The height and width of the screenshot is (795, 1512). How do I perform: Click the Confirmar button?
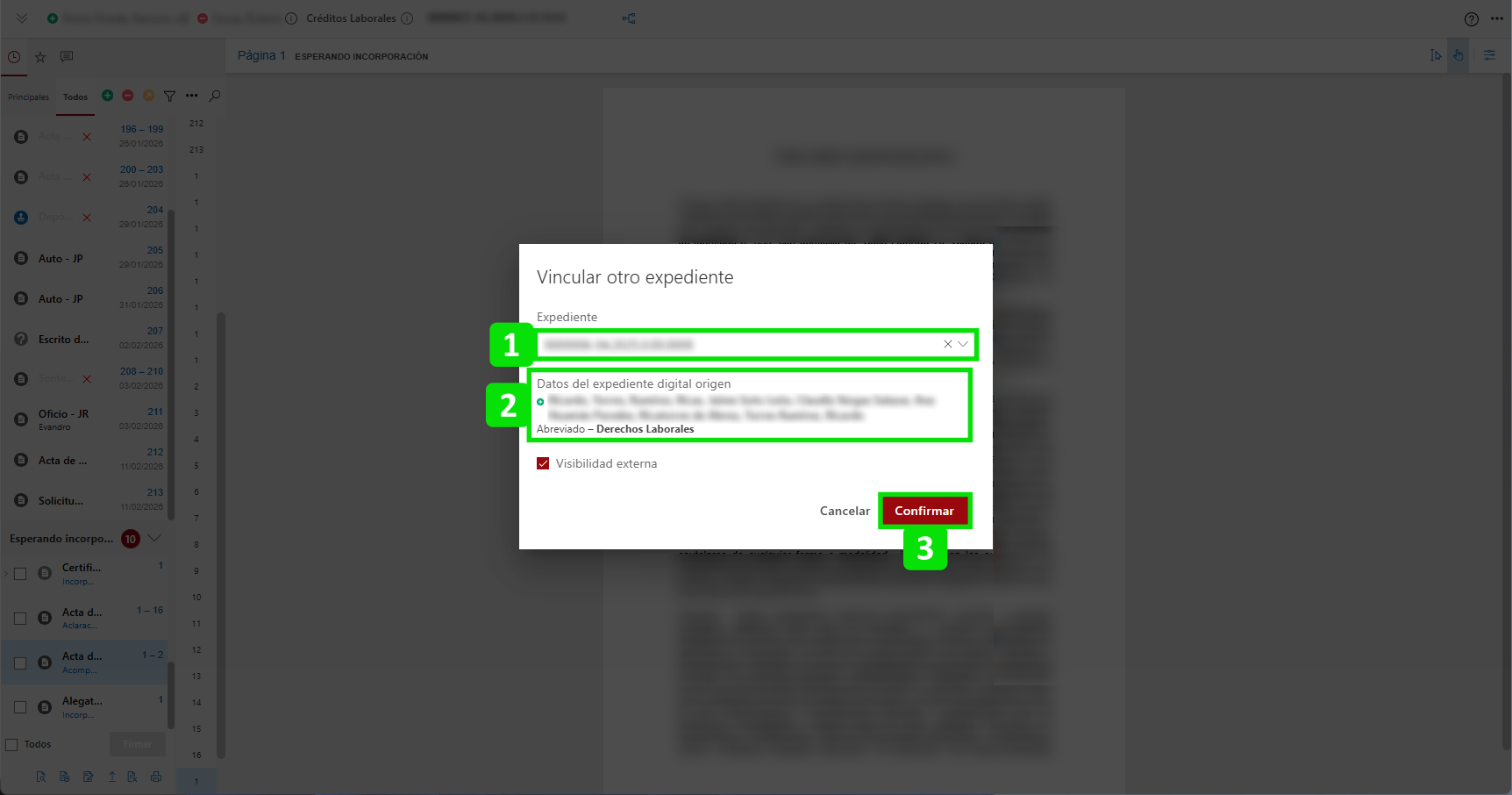[924, 511]
